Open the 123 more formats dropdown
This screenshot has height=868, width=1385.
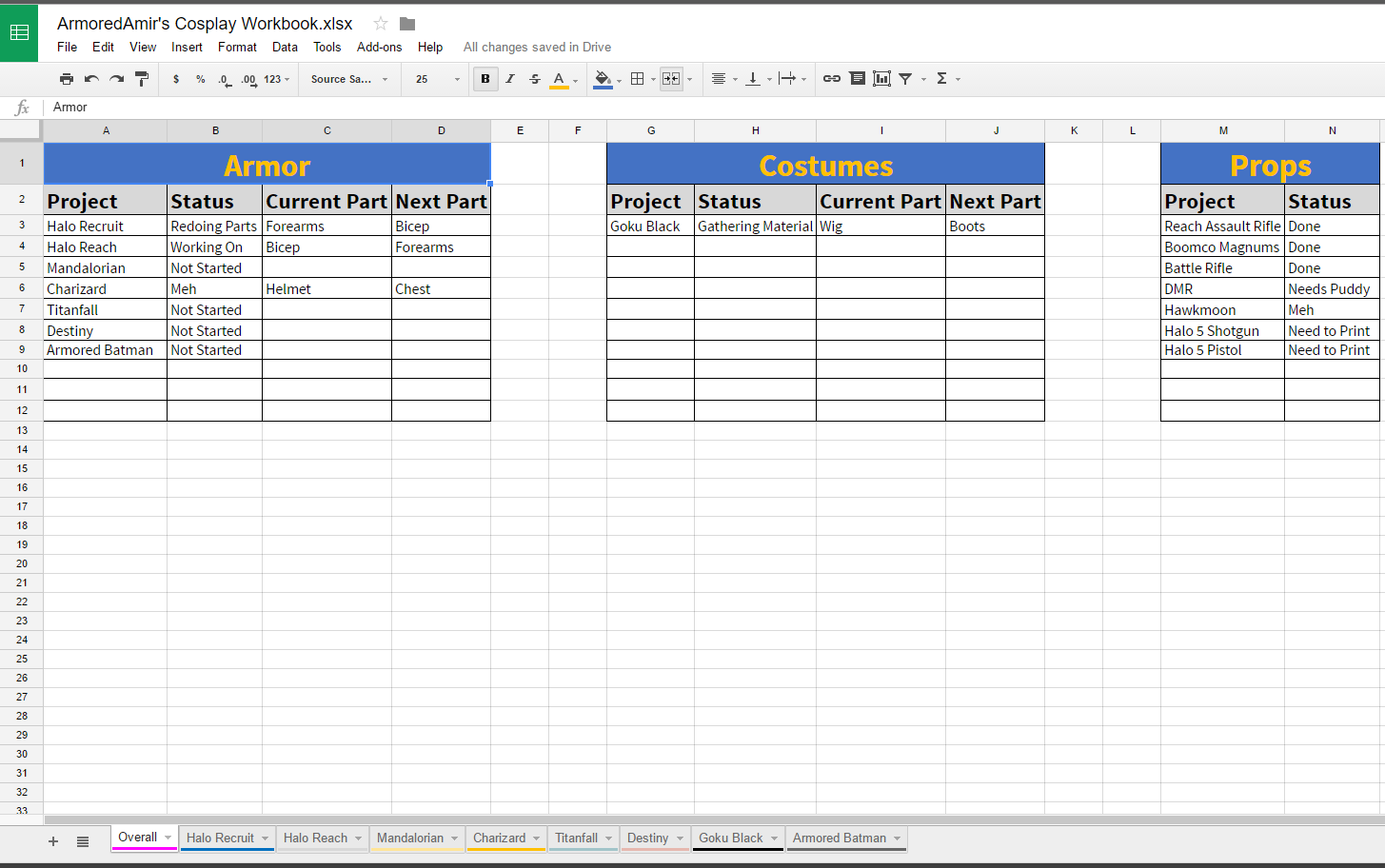click(277, 79)
